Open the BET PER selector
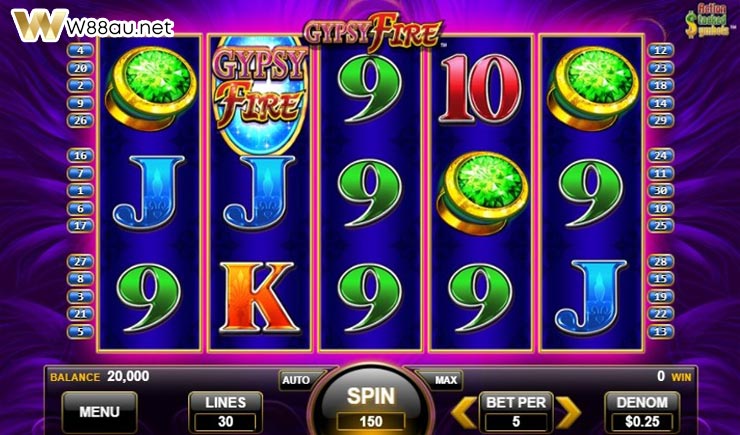This screenshot has height=435, width=740. click(x=516, y=411)
